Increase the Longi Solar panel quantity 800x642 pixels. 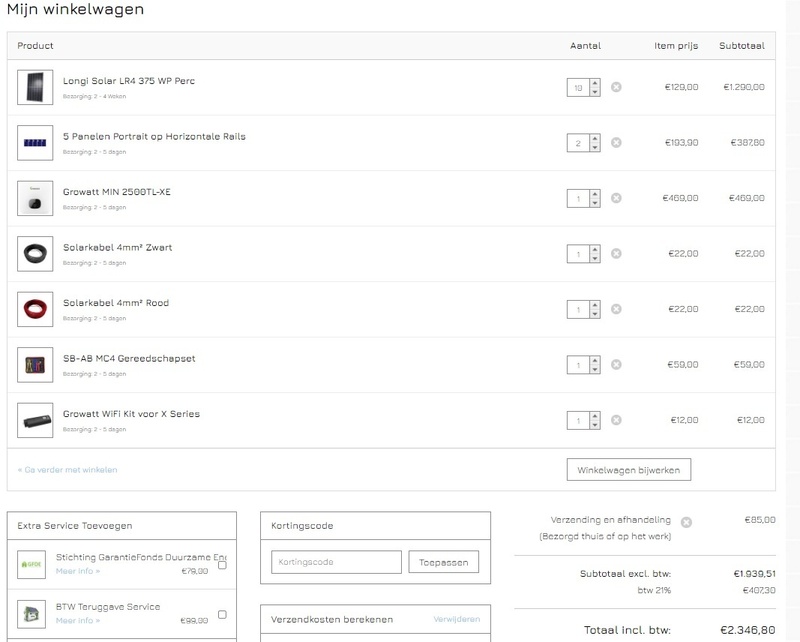point(595,83)
